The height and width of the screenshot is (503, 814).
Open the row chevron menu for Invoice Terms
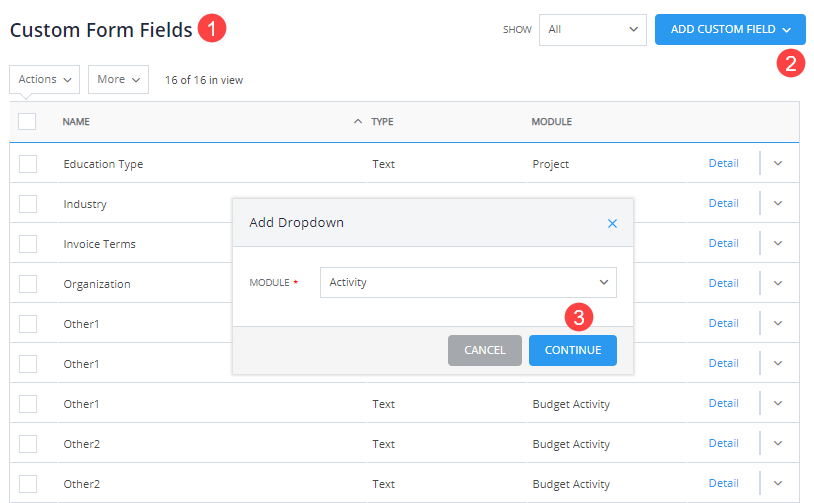(x=778, y=243)
